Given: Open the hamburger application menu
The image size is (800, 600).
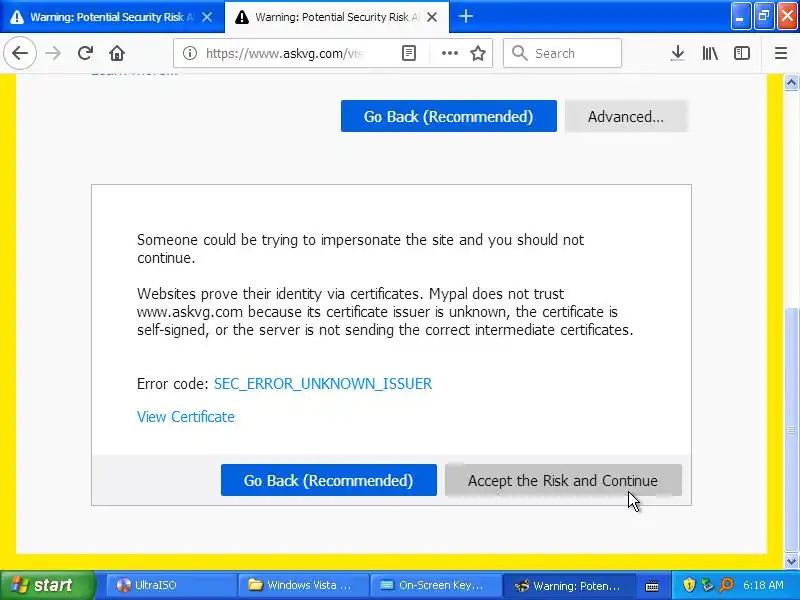Looking at the screenshot, I should [781, 53].
